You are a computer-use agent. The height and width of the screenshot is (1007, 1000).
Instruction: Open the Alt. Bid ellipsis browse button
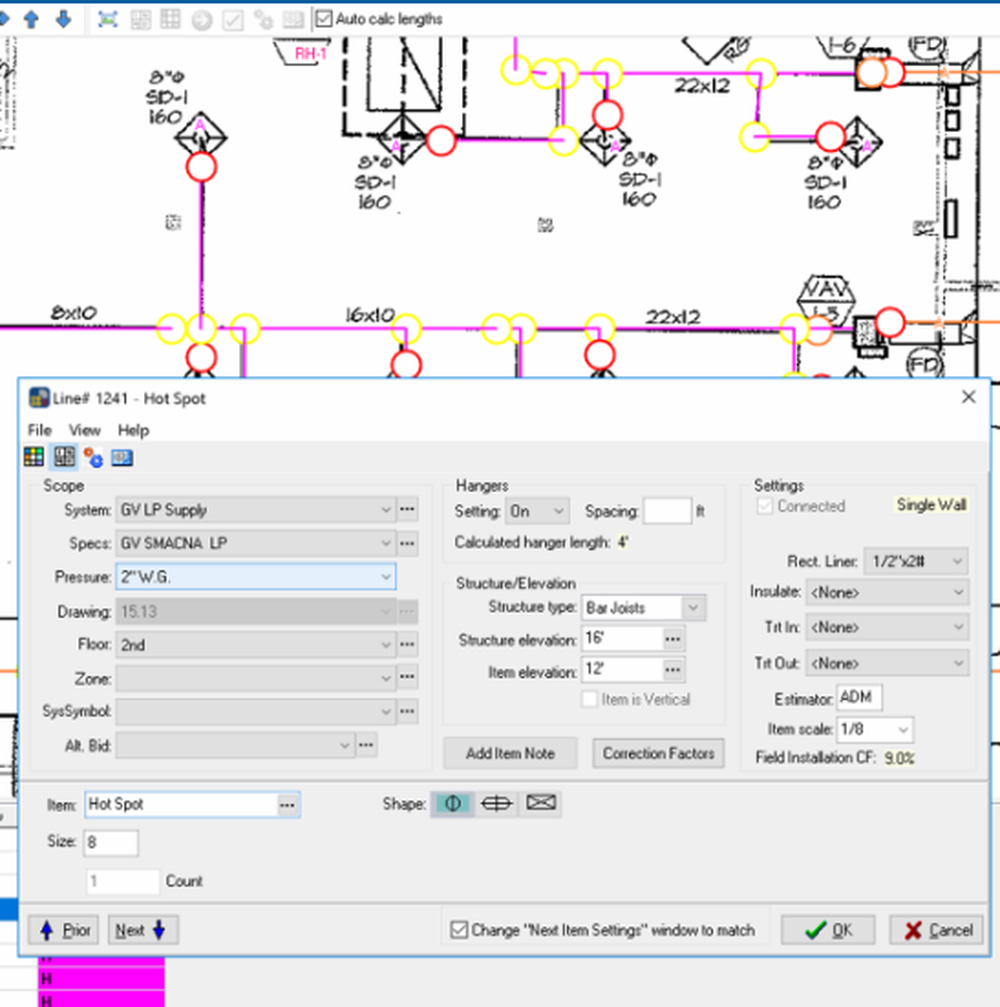coord(367,745)
